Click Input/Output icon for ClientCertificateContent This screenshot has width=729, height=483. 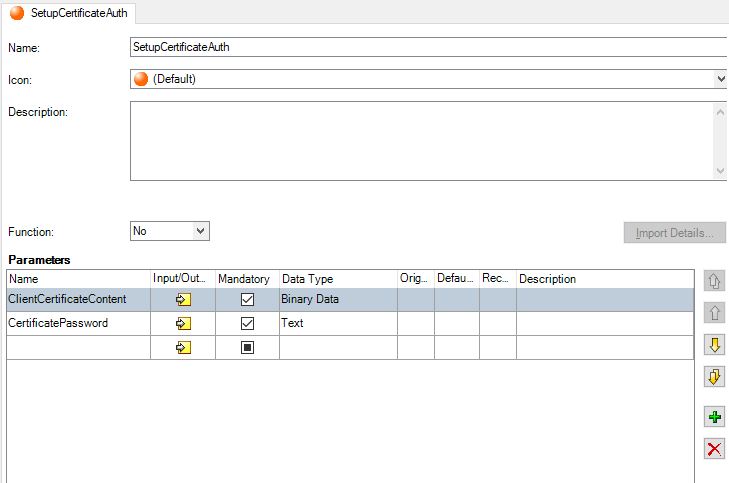pos(183,299)
